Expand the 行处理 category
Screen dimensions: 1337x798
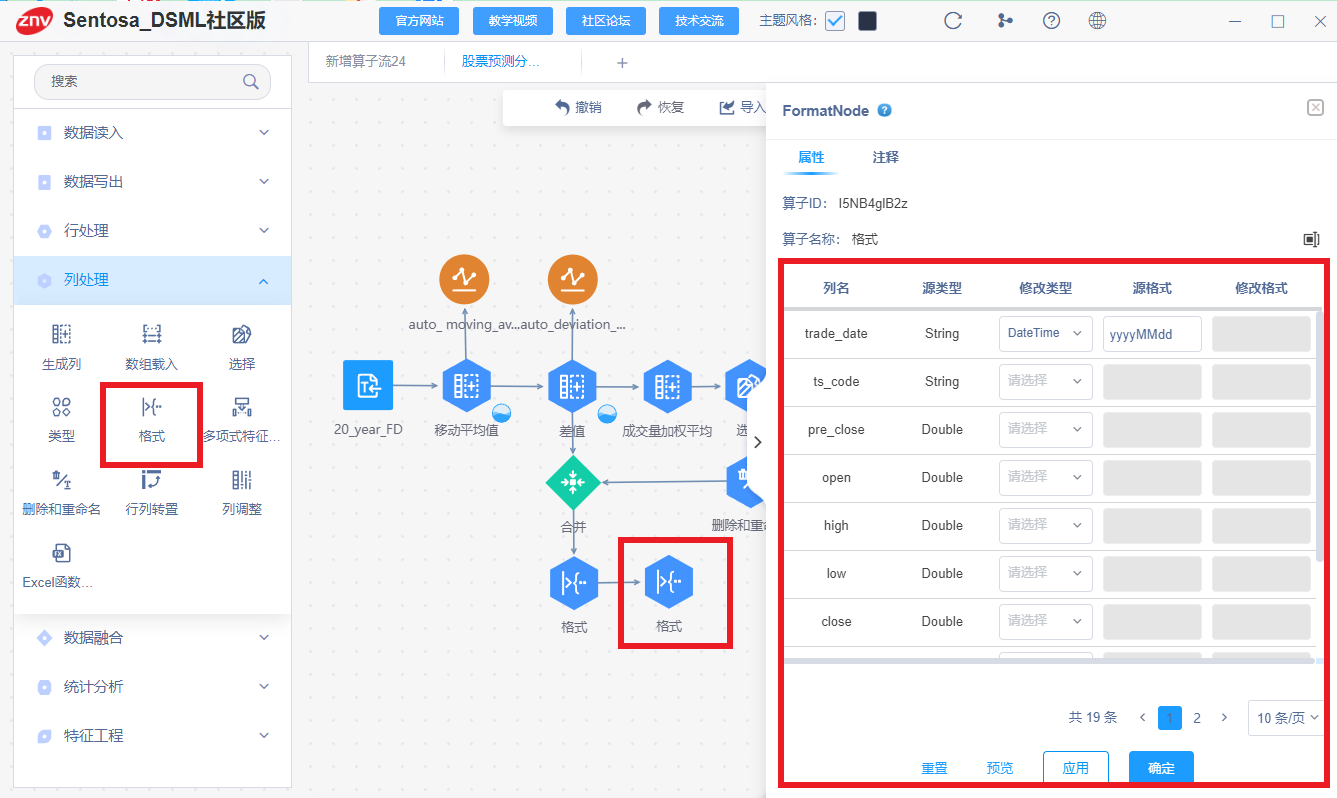pos(153,230)
